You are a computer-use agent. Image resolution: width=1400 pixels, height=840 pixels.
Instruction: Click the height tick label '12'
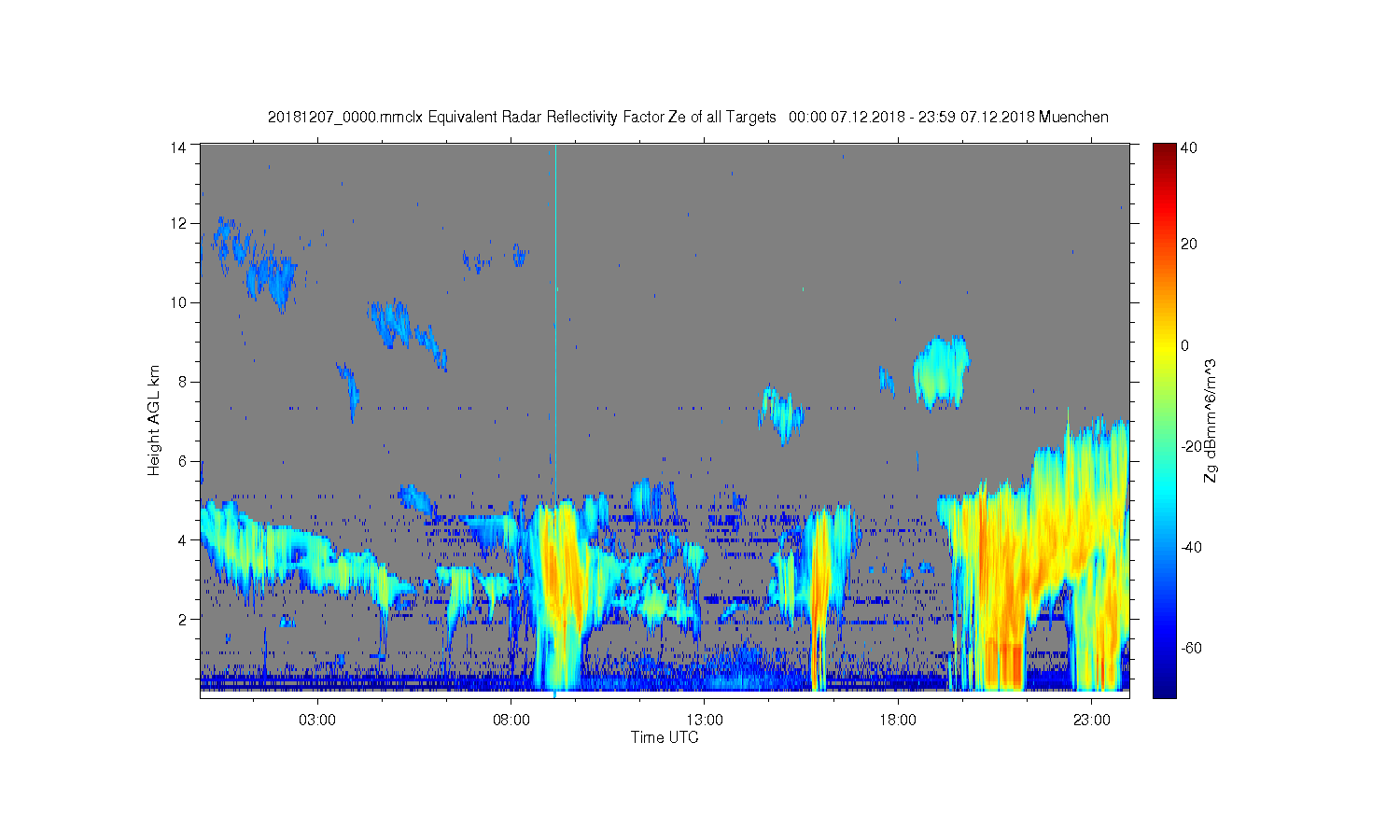(x=179, y=223)
